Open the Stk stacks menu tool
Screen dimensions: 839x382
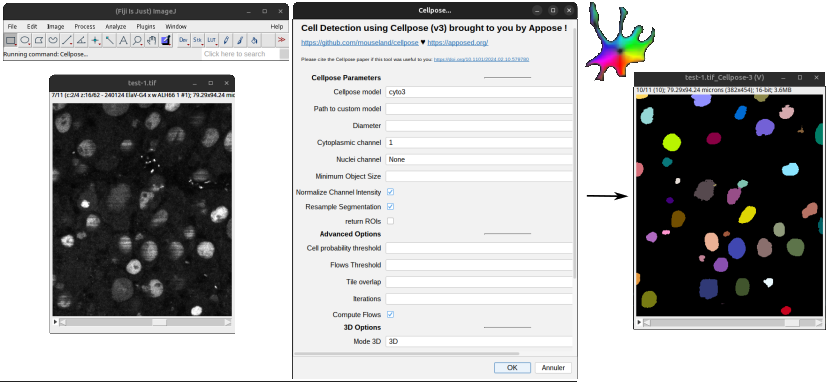(x=197, y=40)
